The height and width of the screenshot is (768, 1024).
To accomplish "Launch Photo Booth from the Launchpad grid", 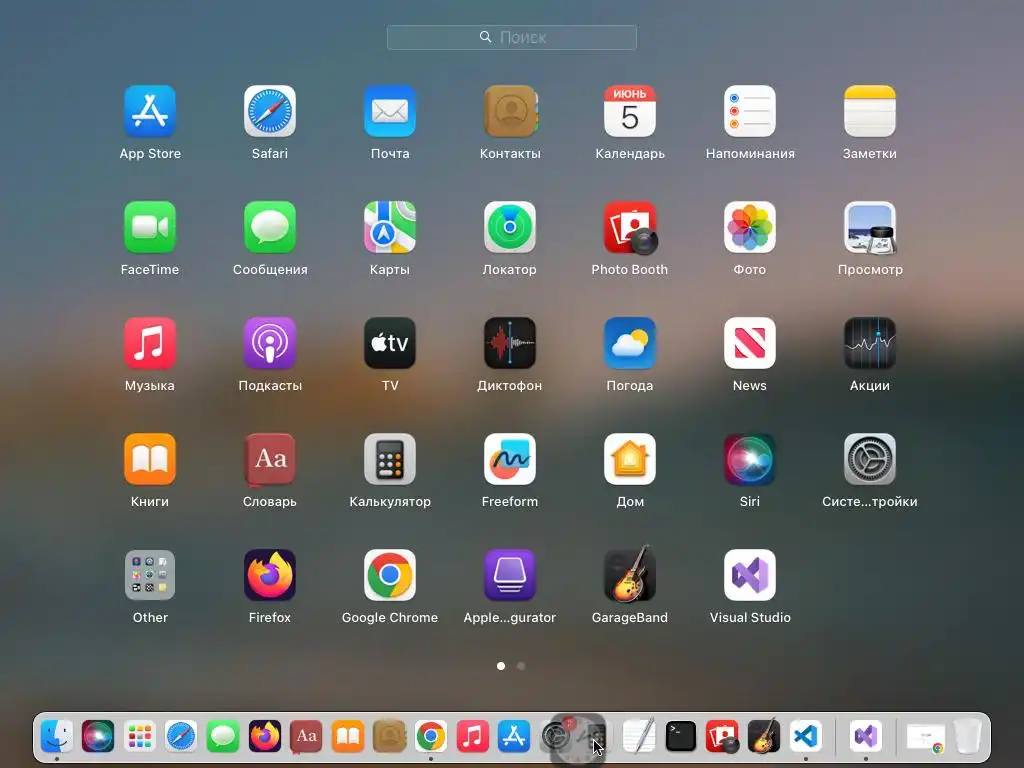I will coord(630,227).
